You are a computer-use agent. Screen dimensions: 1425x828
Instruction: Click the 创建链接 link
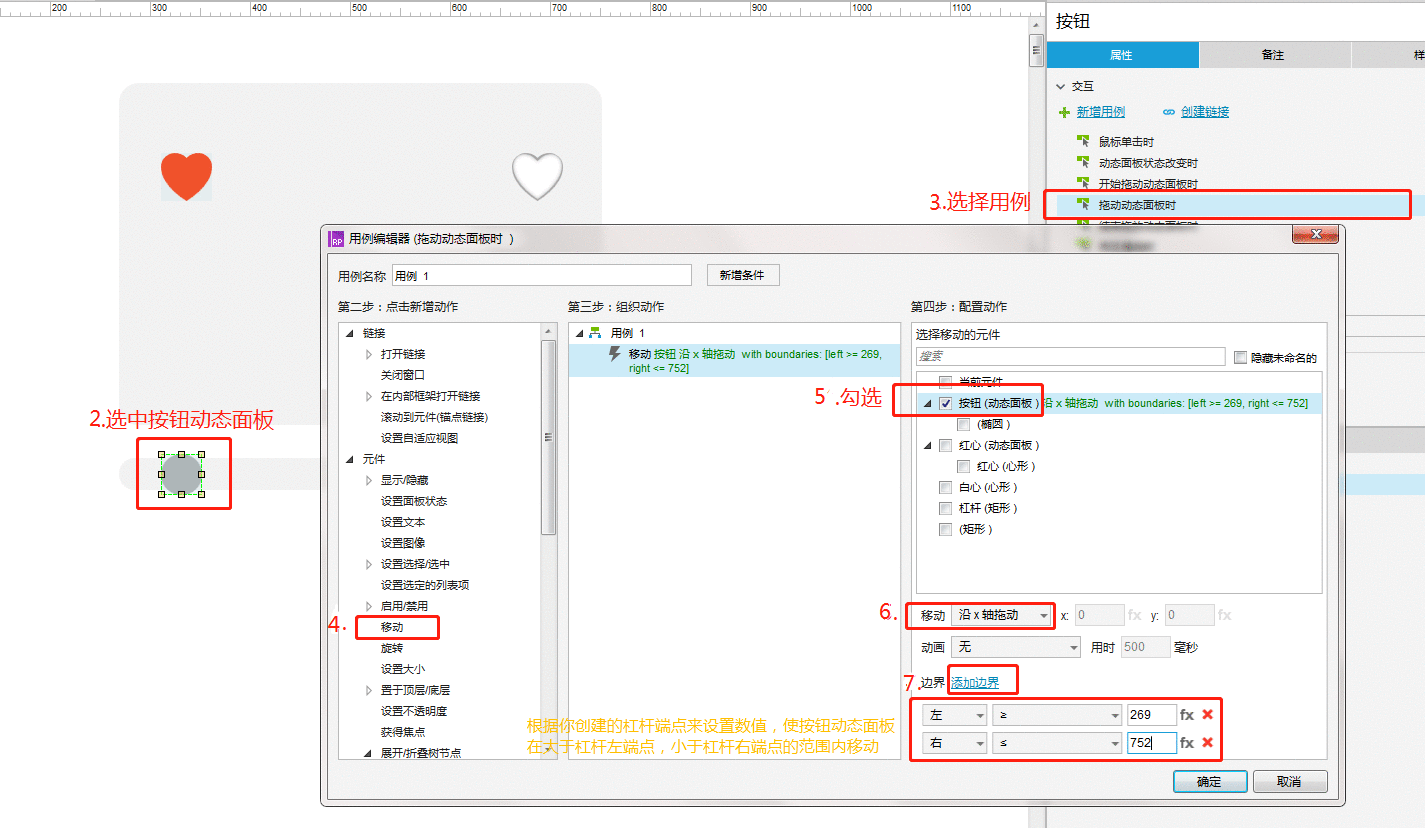pos(1205,112)
